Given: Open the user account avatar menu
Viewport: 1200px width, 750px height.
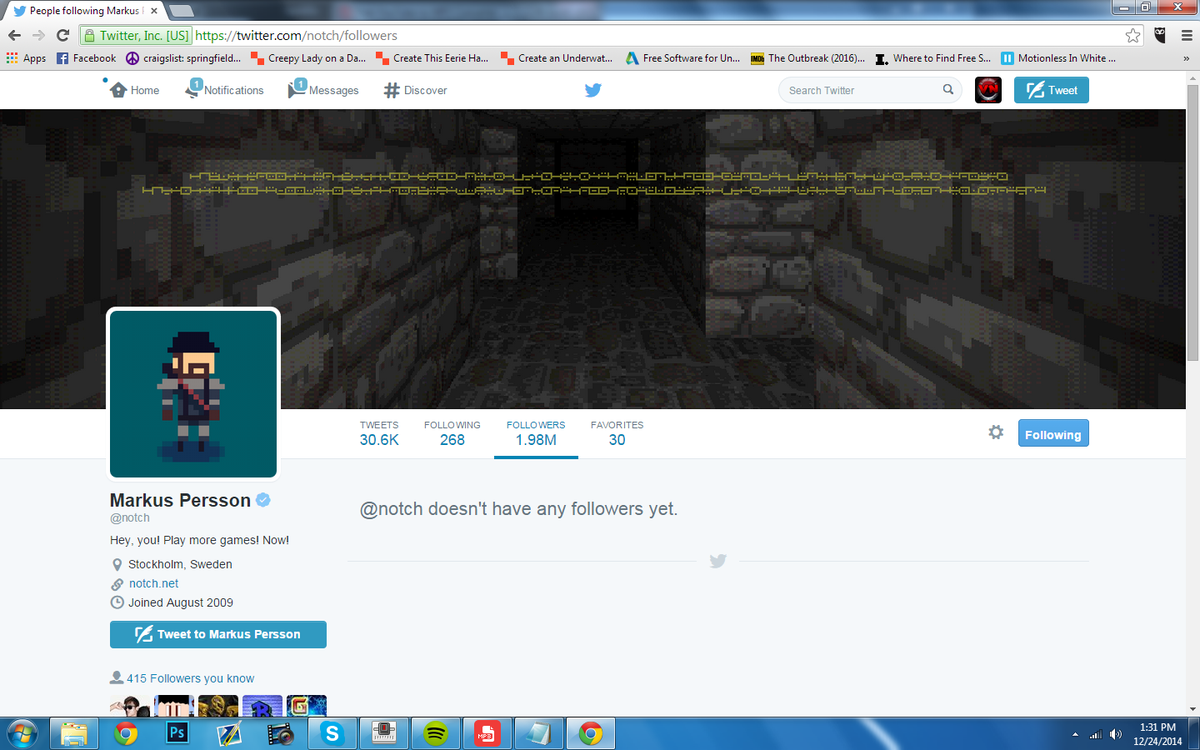Looking at the screenshot, I should 988,90.
